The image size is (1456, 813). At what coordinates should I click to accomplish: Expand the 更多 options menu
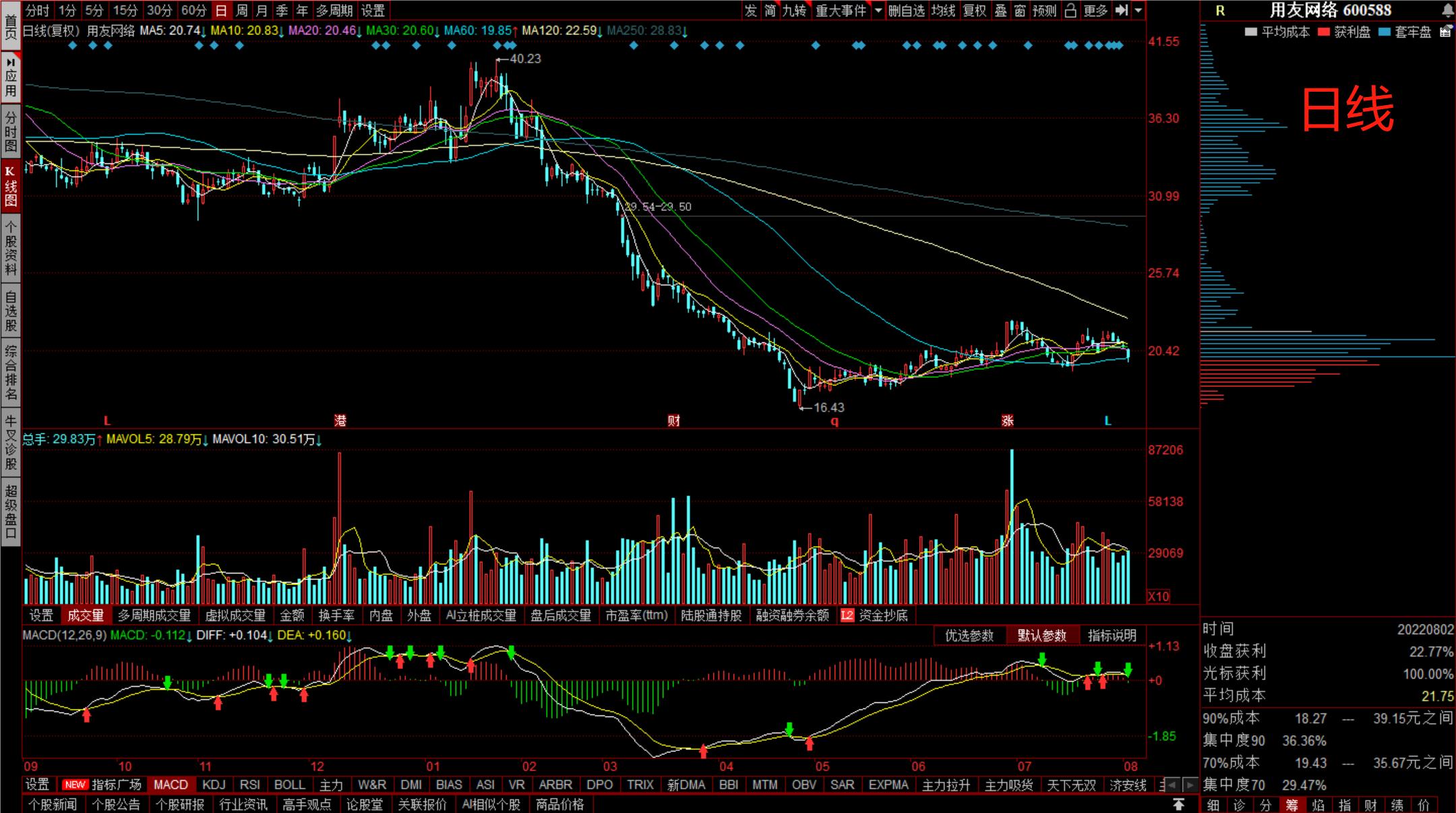tap(1095, 11)
